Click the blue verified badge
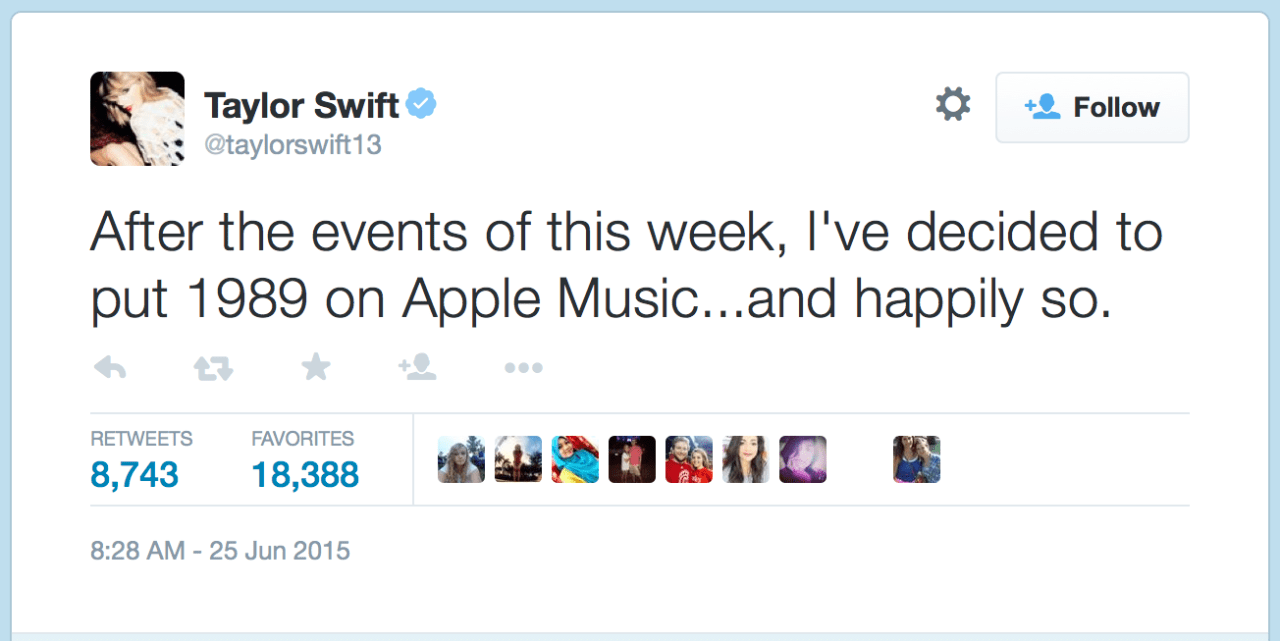The height and width of the screenshot is (641, 1280). point(421,104)
